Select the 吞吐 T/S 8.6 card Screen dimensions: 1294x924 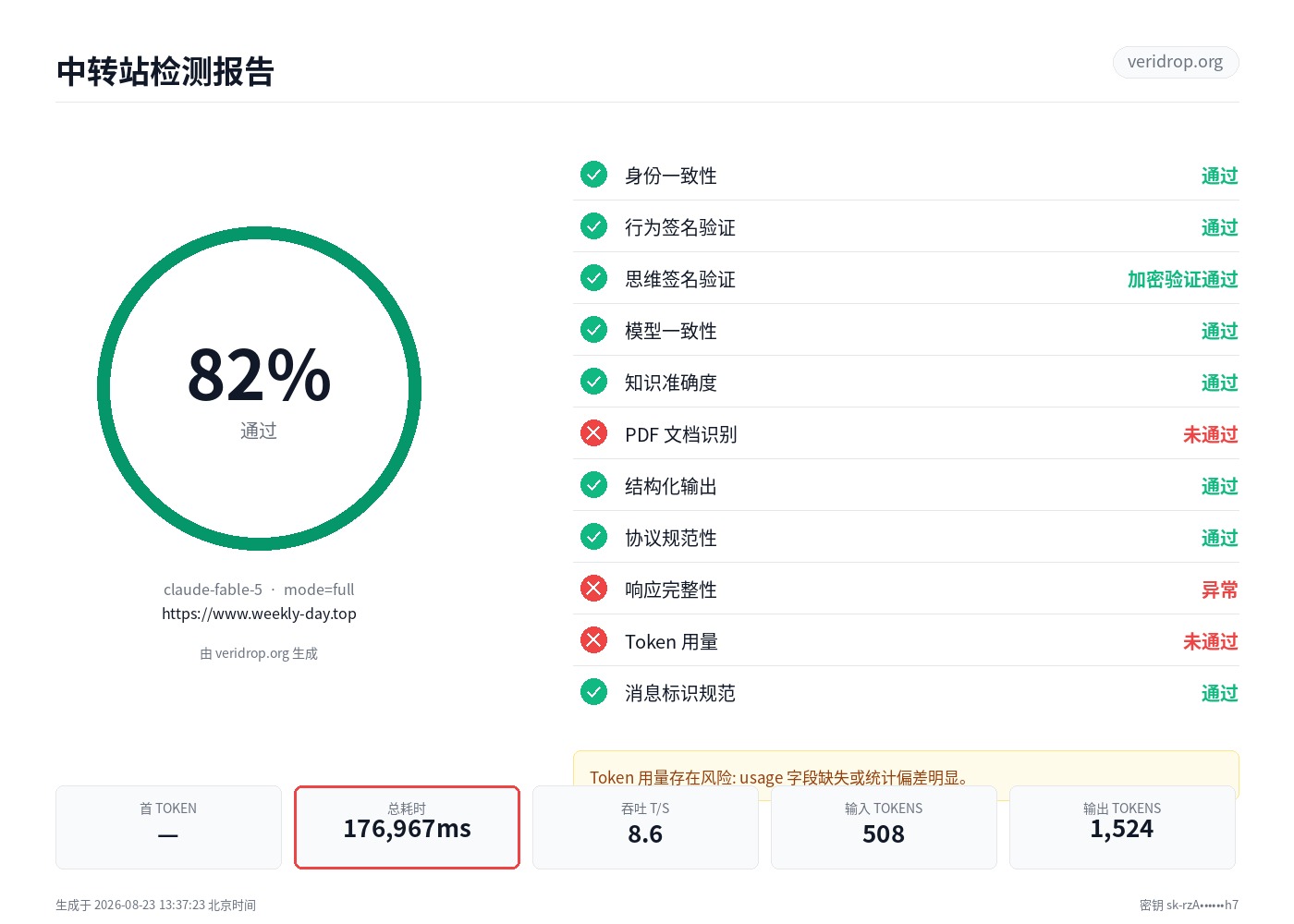[x=645, y=827]
